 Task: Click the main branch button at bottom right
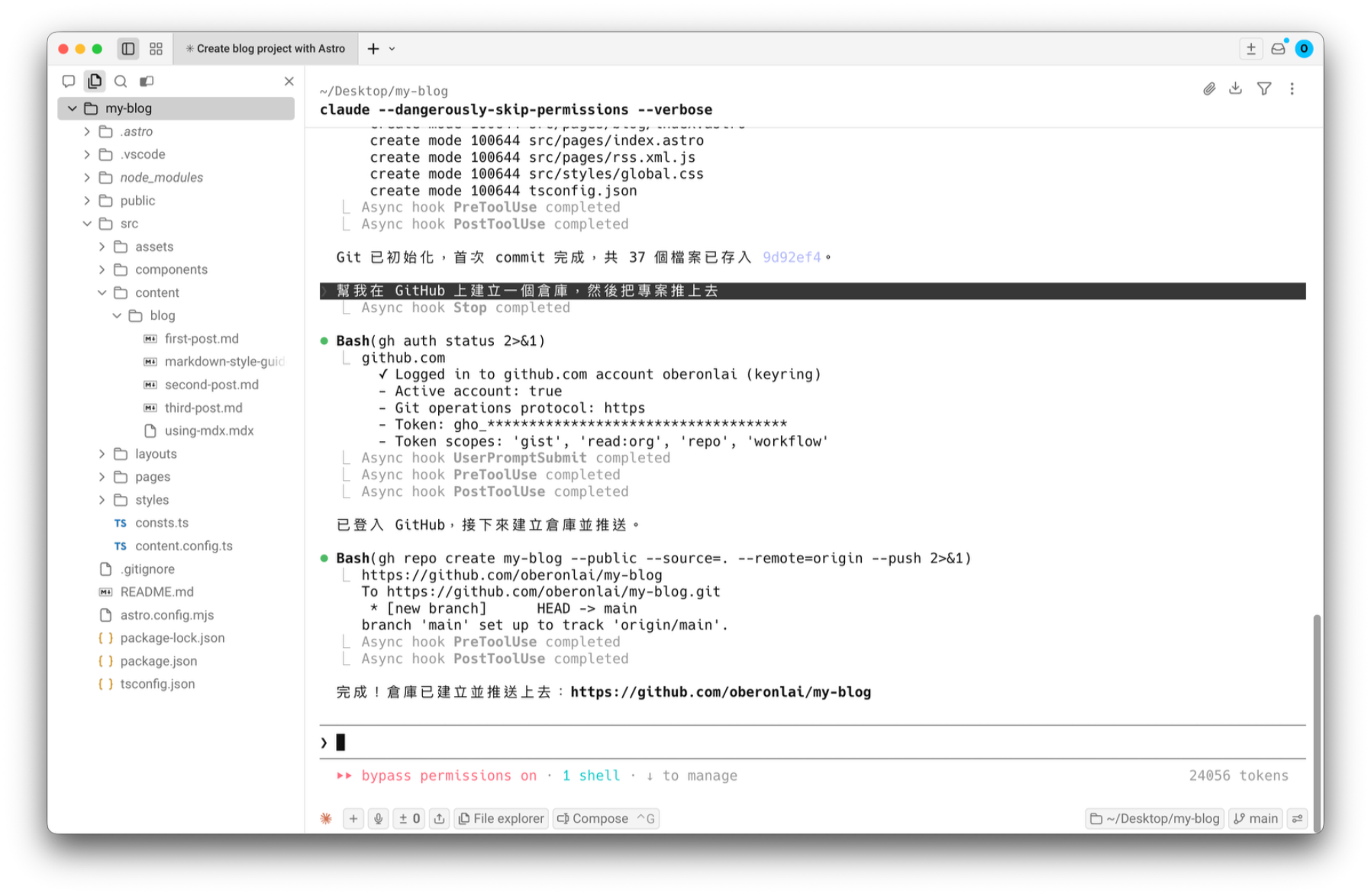pyautogui.click(x=1254, y=818)
